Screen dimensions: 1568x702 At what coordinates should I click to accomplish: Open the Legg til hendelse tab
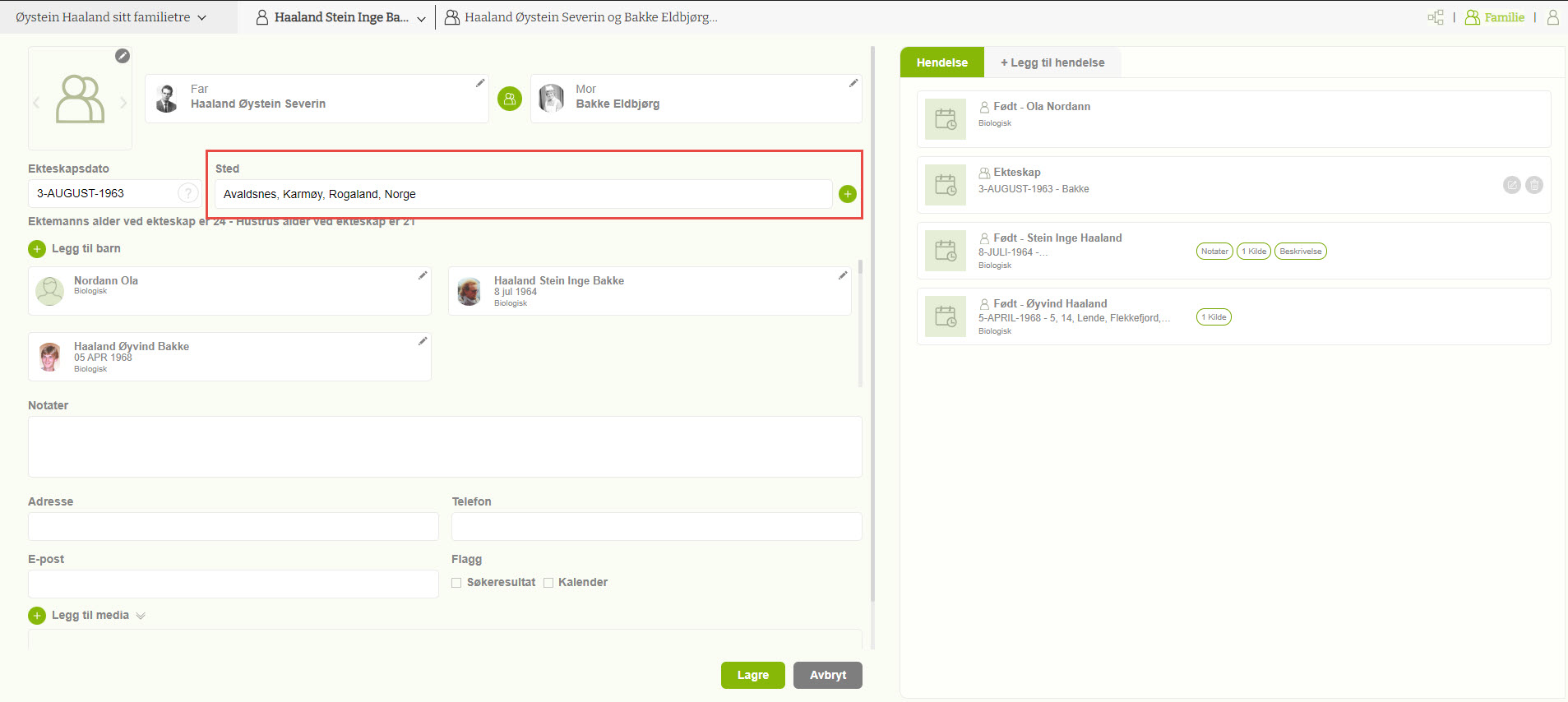pos(1052,62)
